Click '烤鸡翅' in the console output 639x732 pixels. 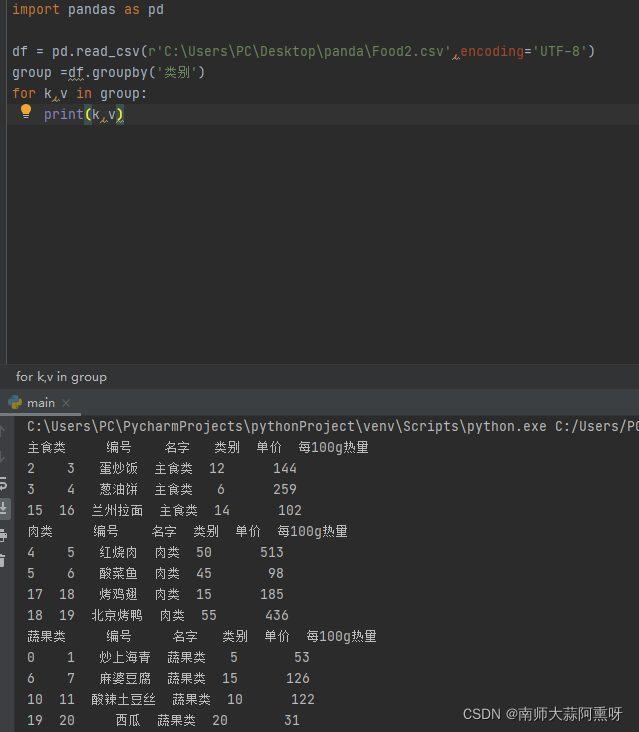click(119, 594)
